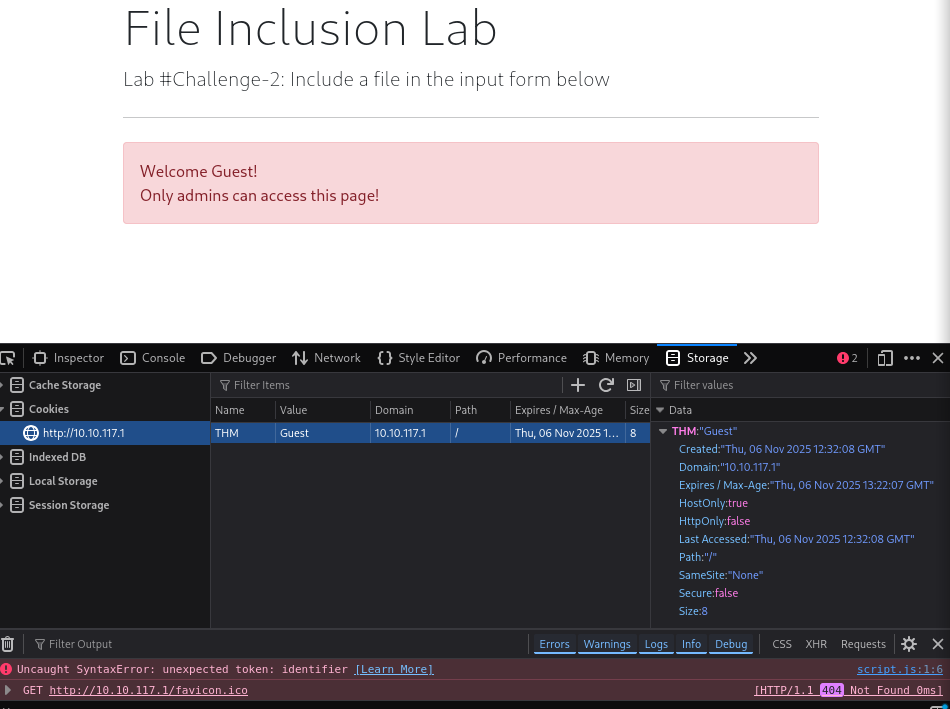Switch to the Network tab
Viewport: 950px width, 709px height.
[x=326, y=358]
